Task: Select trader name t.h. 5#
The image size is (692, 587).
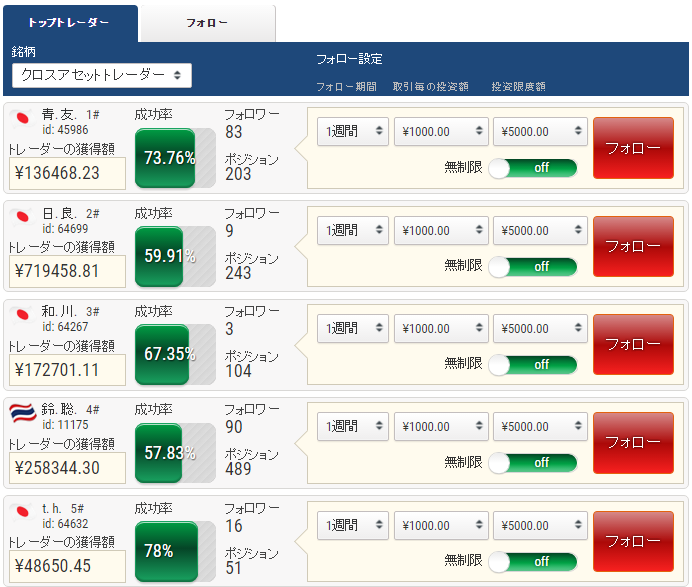Action: [63, 508]
